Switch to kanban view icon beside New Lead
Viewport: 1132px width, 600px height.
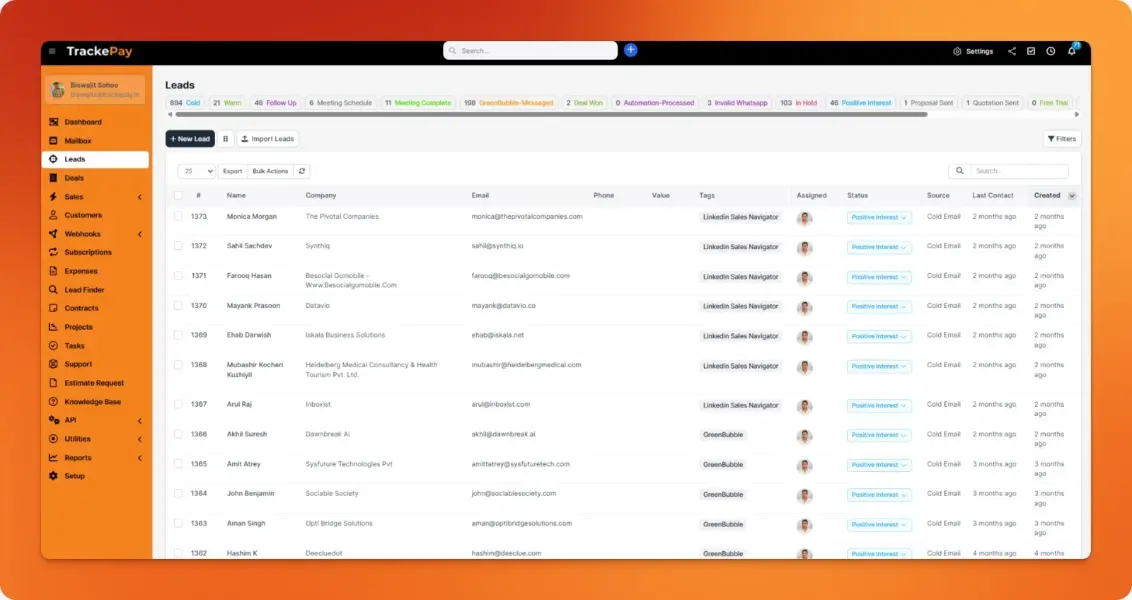pos(225,139)
